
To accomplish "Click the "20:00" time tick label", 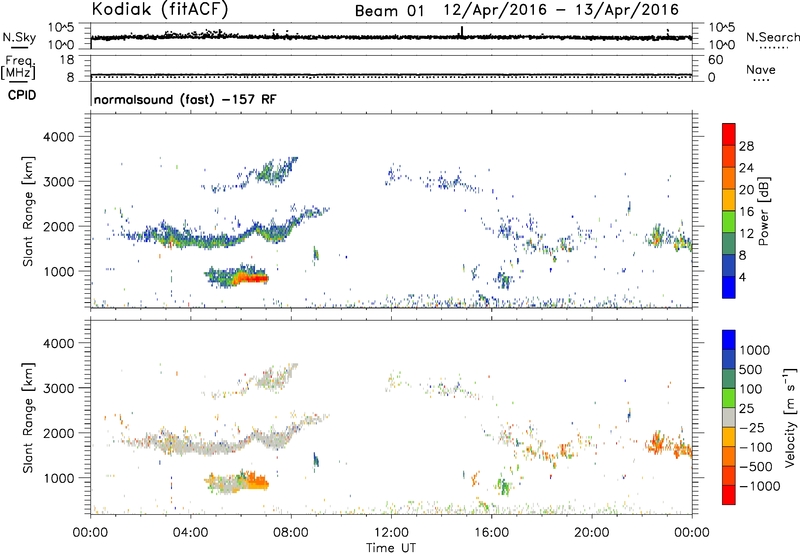I will pos(592,533).
